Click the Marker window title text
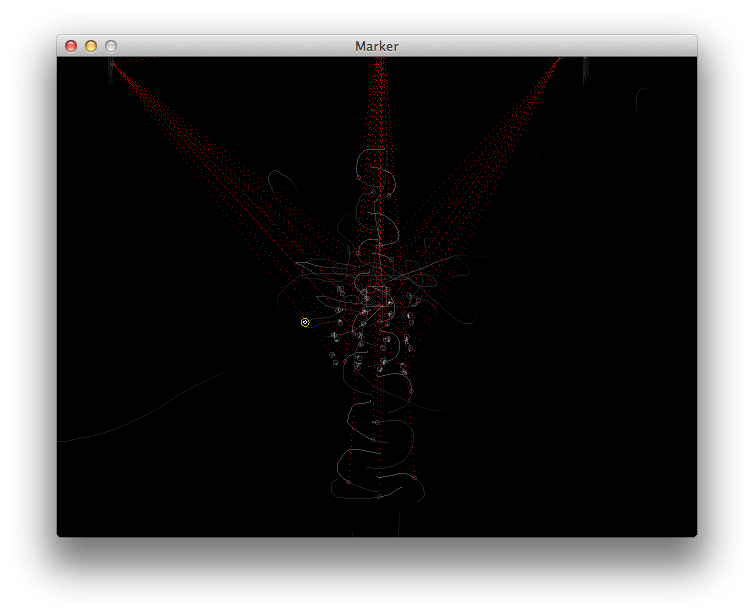Screen dimensions: 754x616 [x=377, y=46]
